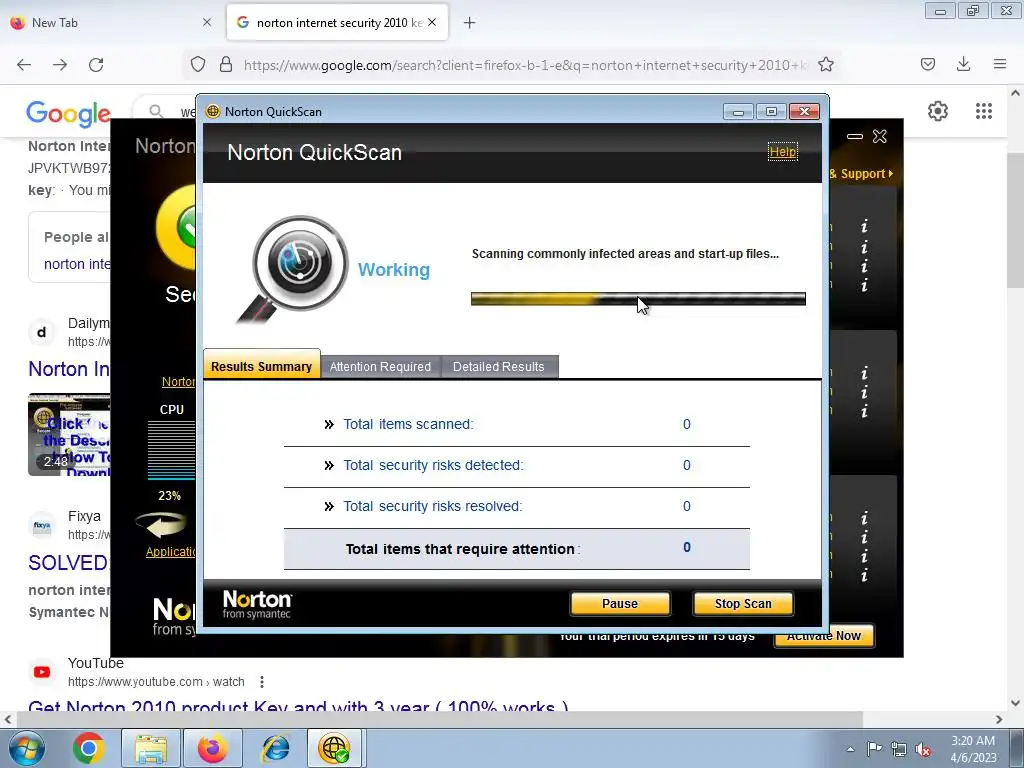Screen dimensions: 1024x768
Task: Open the Application link in Norton window
Action: [x=170, y=552]
